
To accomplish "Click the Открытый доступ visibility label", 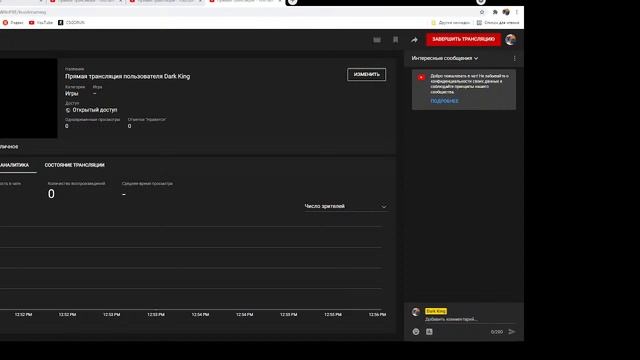I will (x=95, y=110).
